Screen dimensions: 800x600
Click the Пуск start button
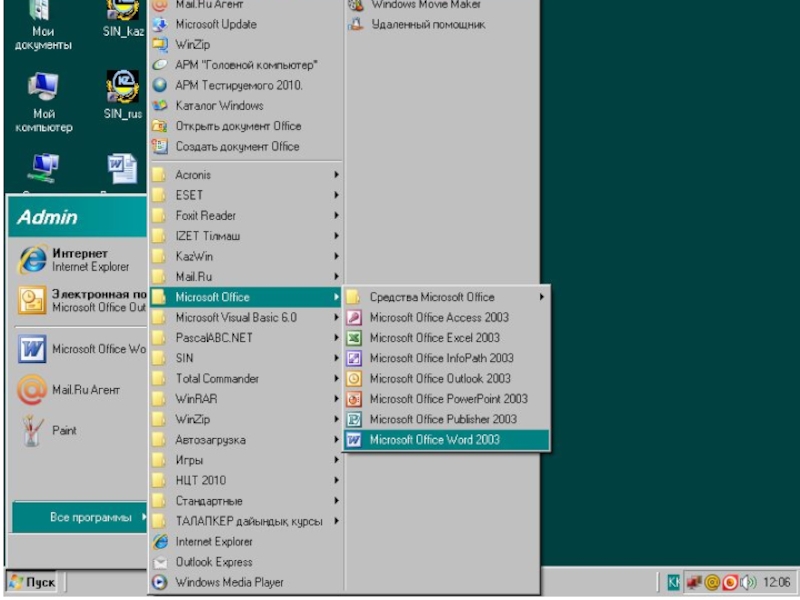pyautogui.click(x=32, y=582)
